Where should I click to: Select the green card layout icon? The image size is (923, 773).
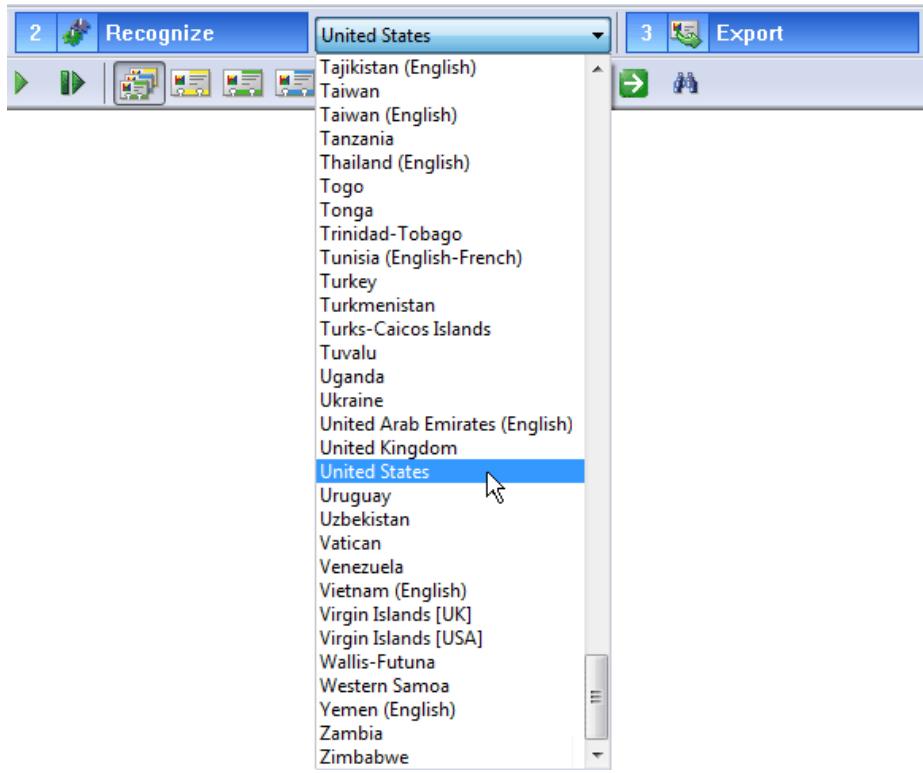(x=243, y=83)
